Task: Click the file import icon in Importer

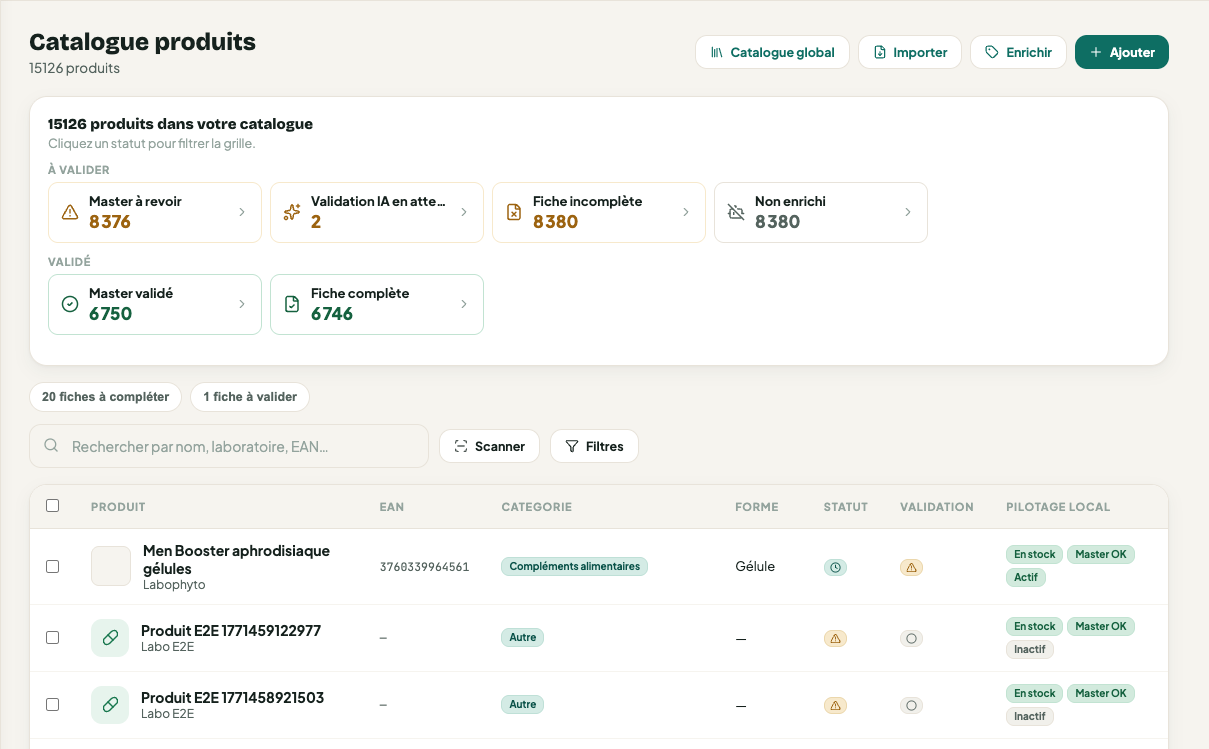Action: pyautogui.click(x=880, y=52)
